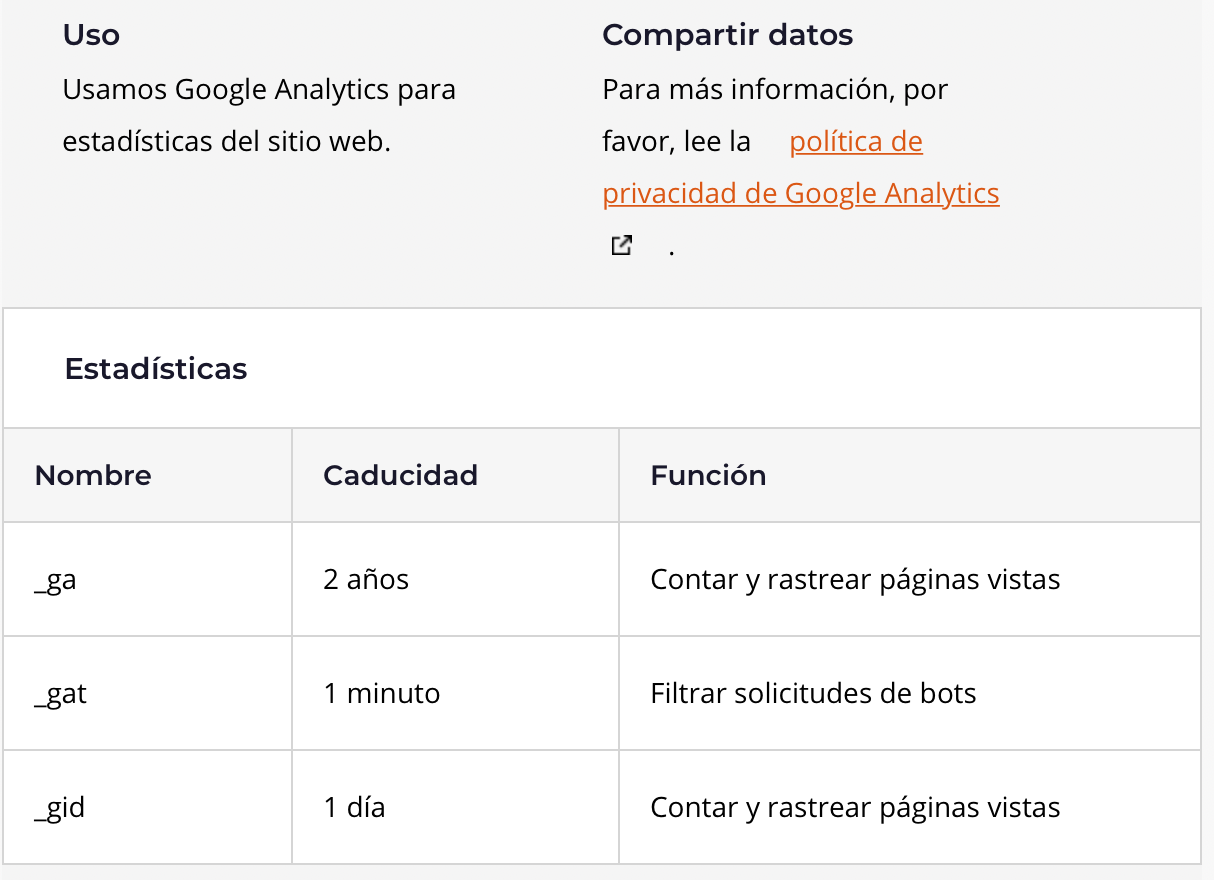Screen dimensions: 1214x880
Task: Click the _gat cookie name cell
Action: 60,694
